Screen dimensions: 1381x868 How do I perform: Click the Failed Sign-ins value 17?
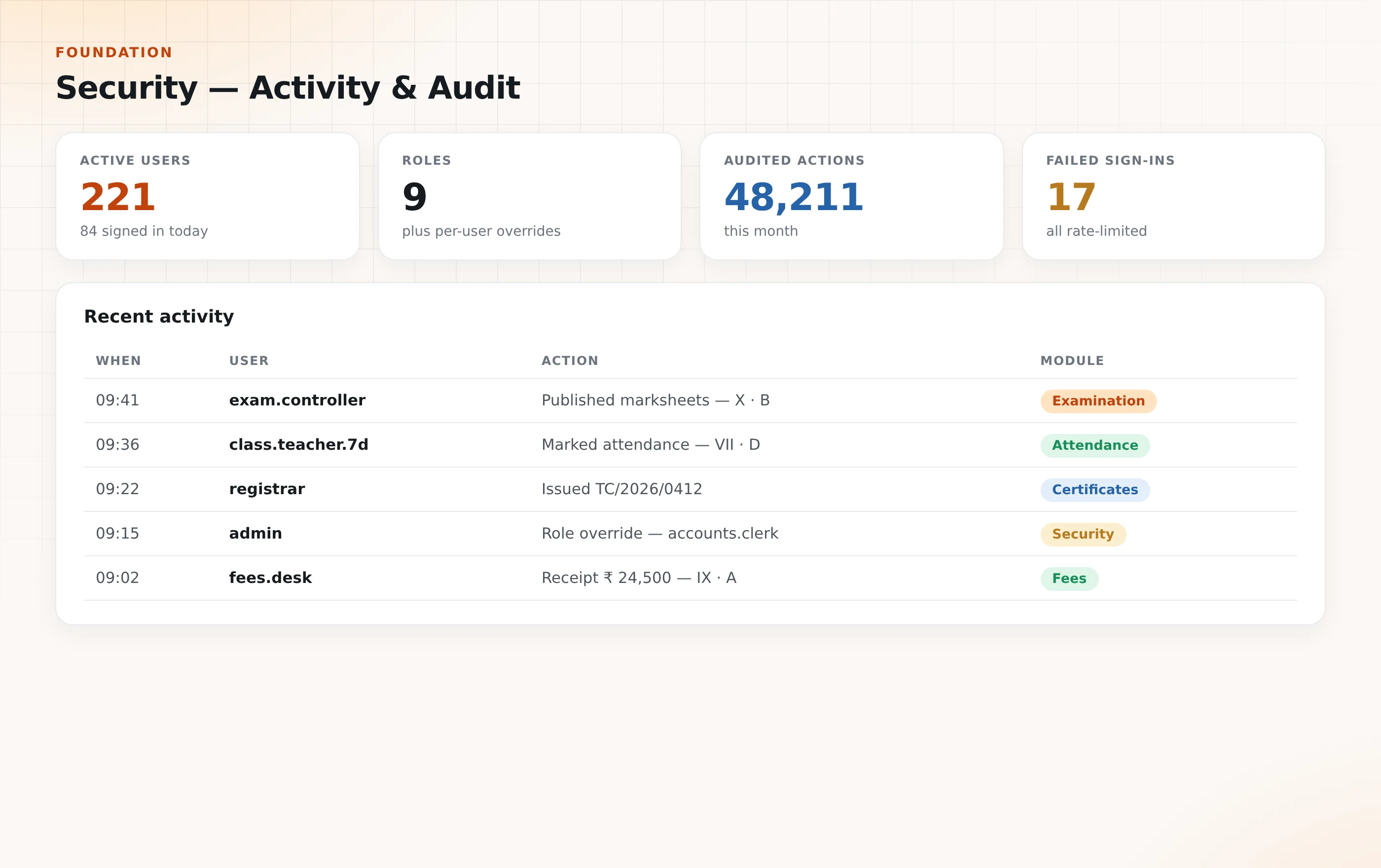pos(1071,197)
